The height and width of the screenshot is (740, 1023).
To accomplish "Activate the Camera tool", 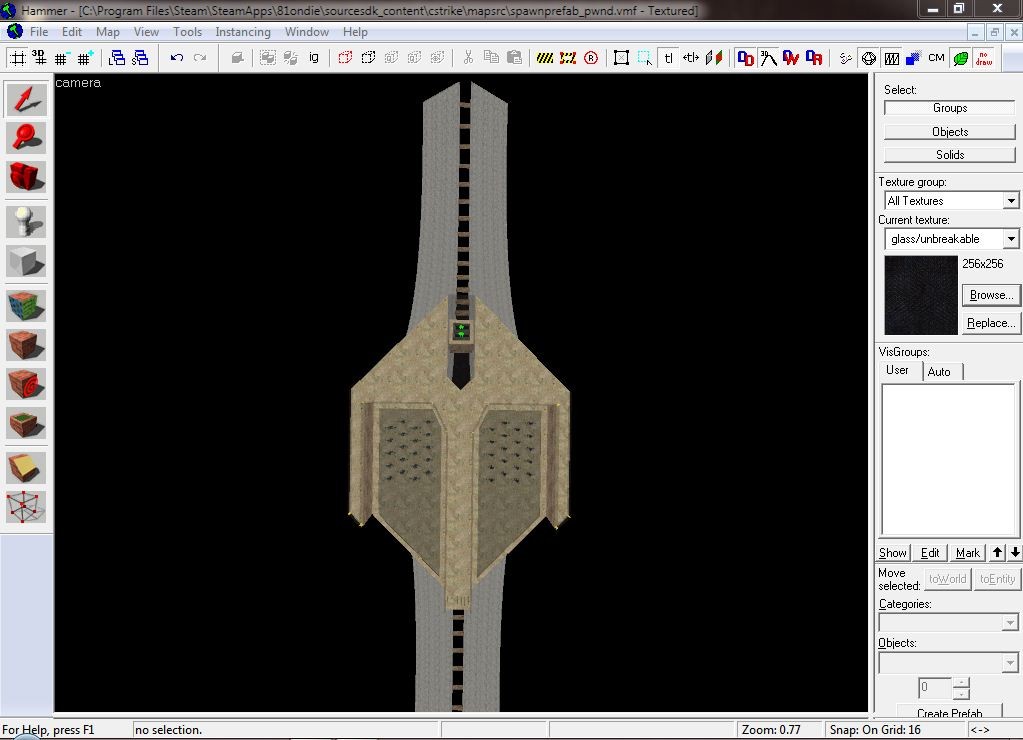I will pos(27,177).
